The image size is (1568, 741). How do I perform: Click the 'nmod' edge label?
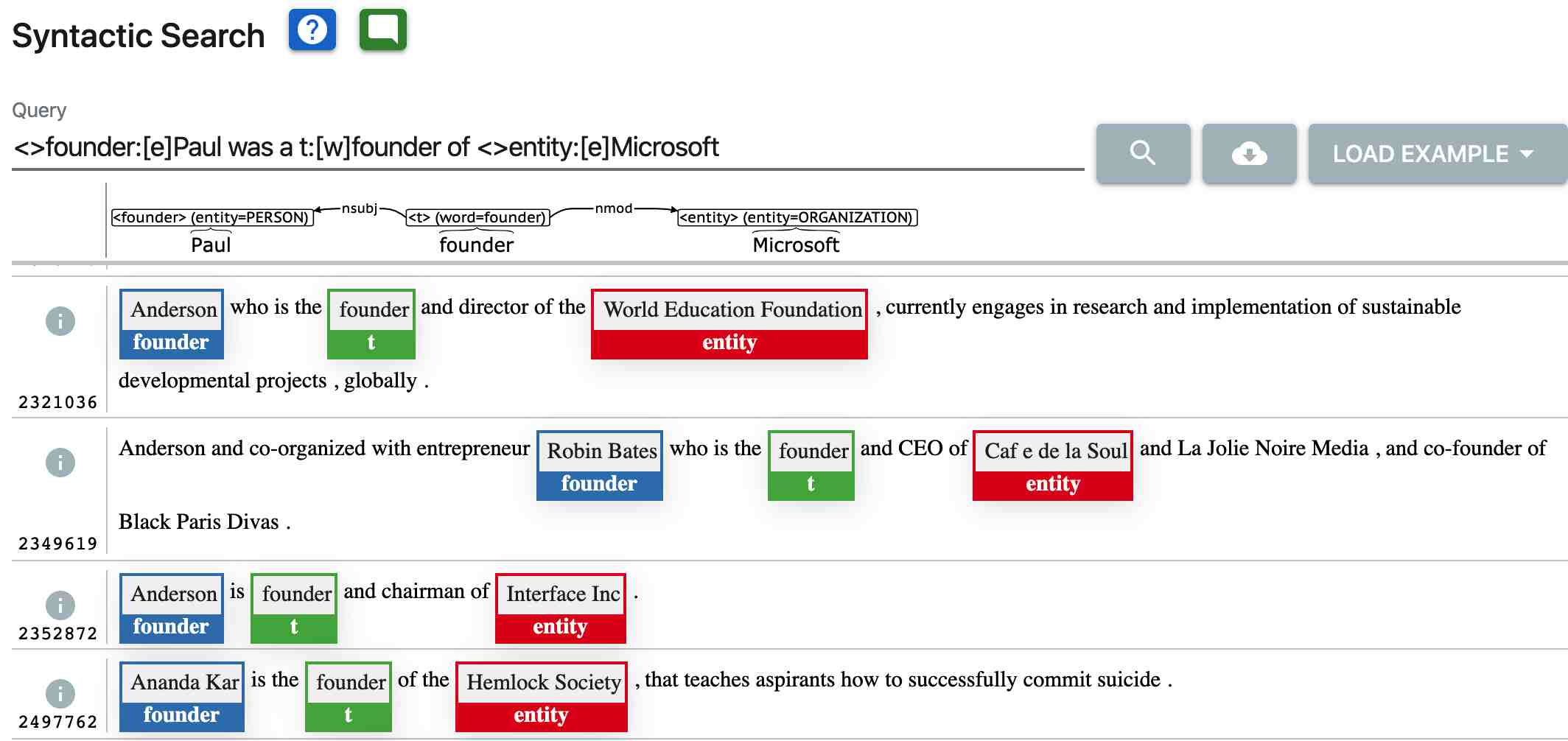pos(614,208)
